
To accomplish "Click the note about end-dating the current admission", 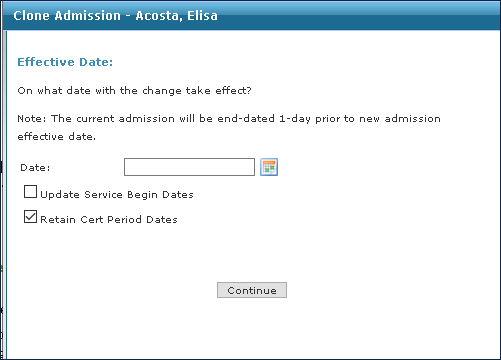I will 229,127.
